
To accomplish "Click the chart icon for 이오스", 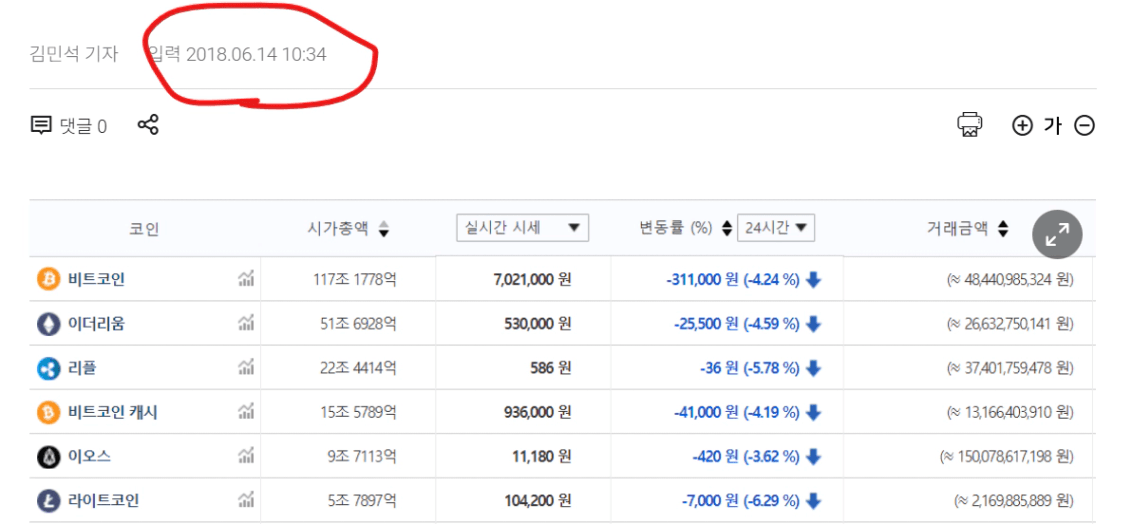I will click(246, 457).
